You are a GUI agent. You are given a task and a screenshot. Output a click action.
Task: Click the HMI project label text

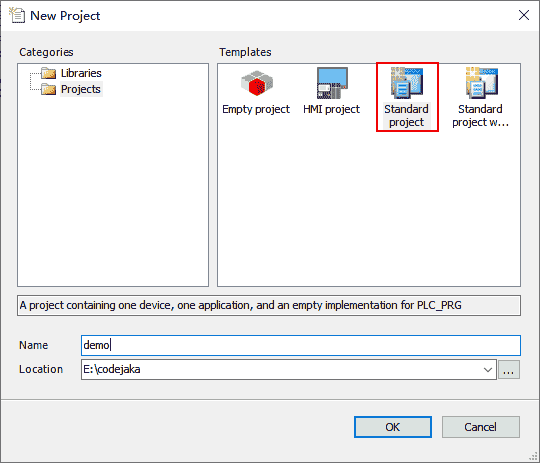tap(331, 109)
